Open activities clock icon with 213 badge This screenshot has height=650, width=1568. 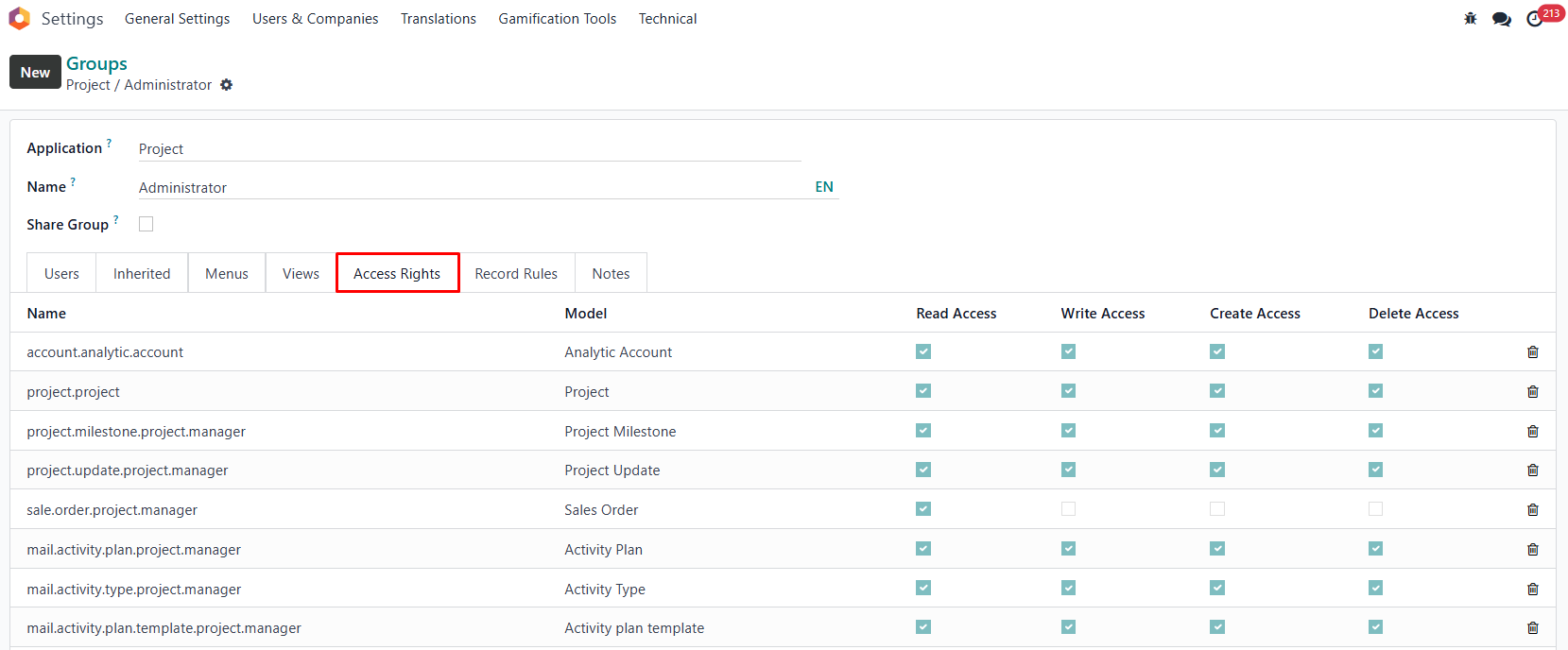point(1535,19)
